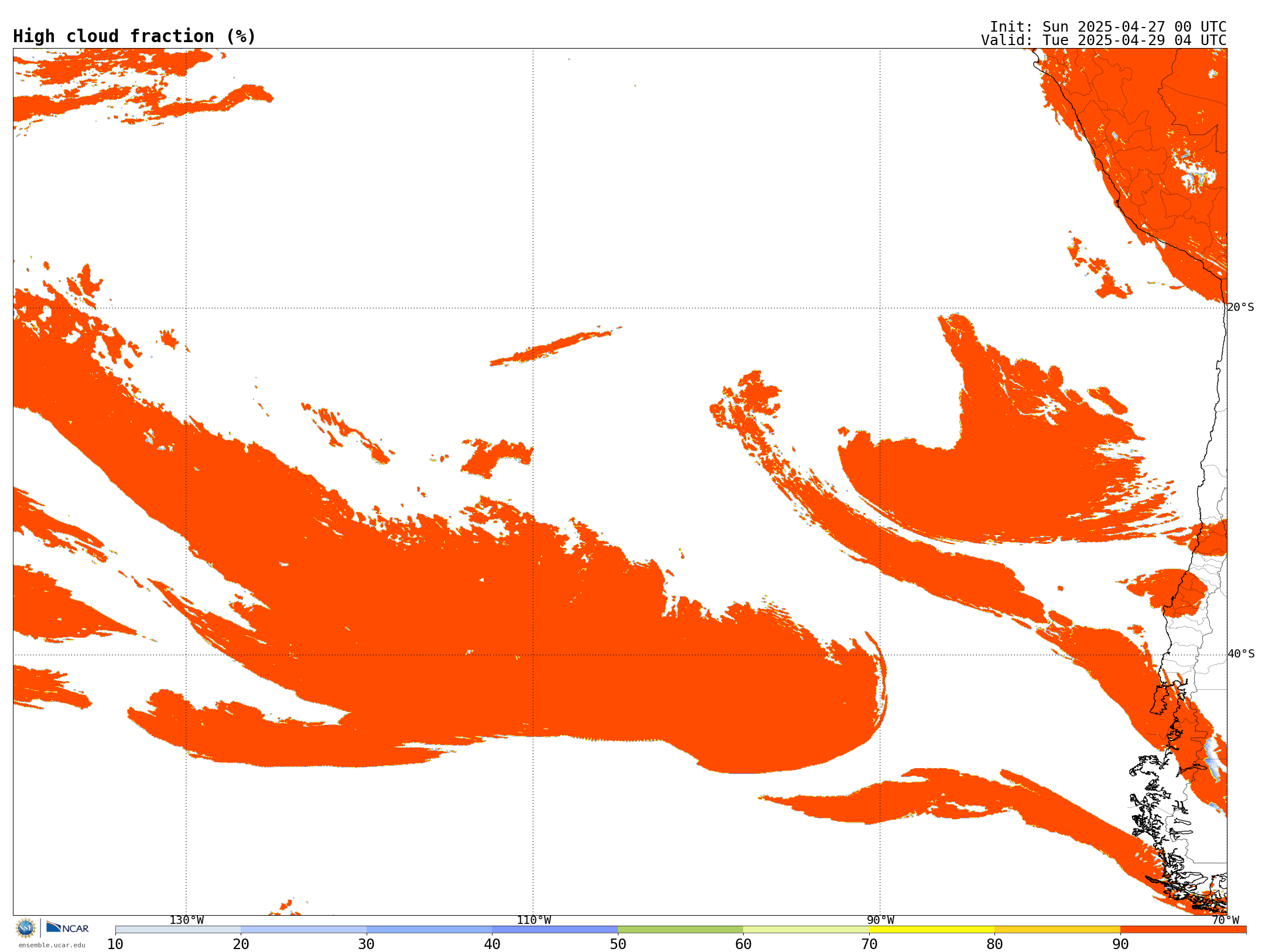The height and width of the screenshot is (952, 1265).
Task: Click the 20°S latitude label
Action: click(x=1240, y=307)
